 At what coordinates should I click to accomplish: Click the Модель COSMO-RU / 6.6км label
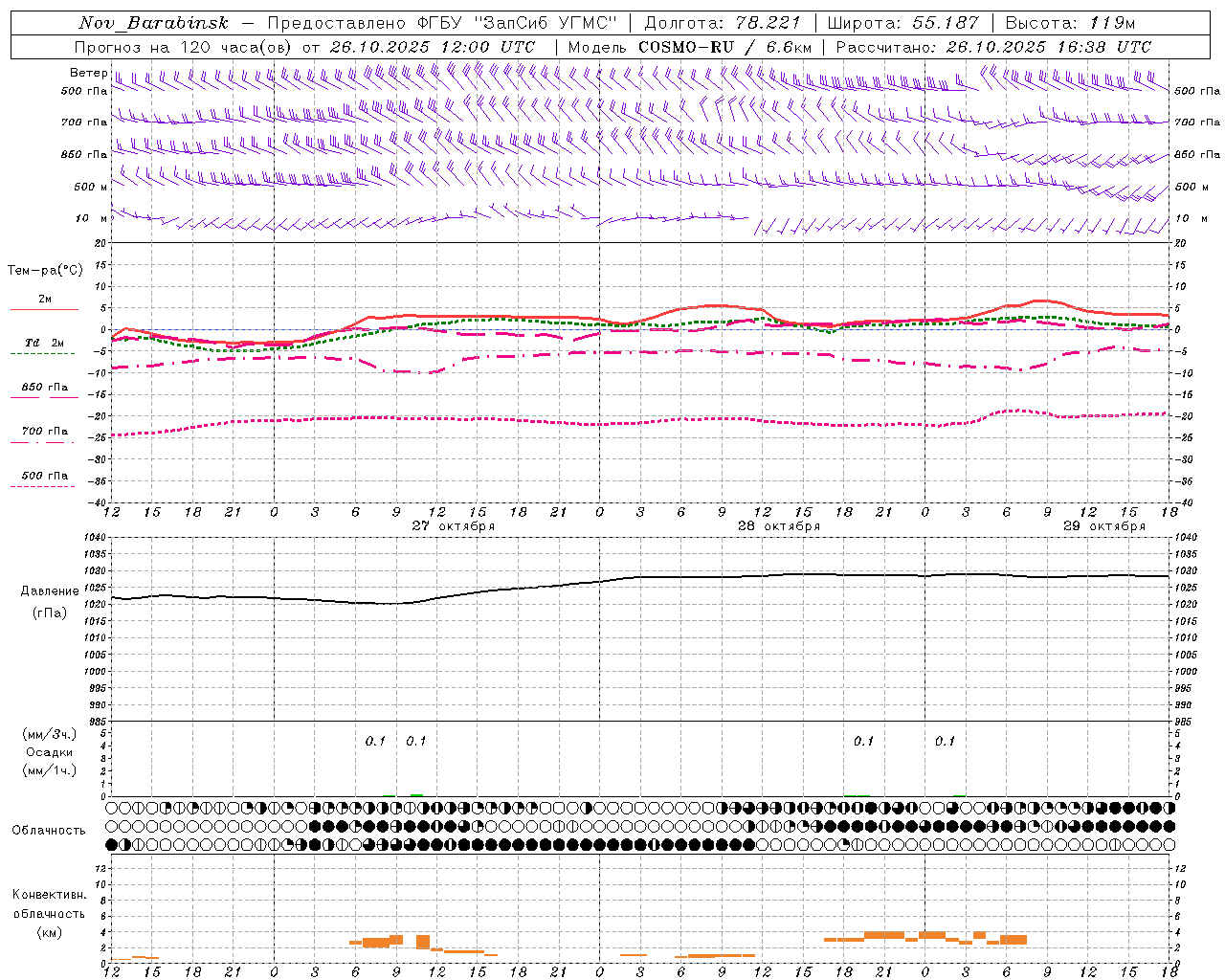(x=690, y=47)
